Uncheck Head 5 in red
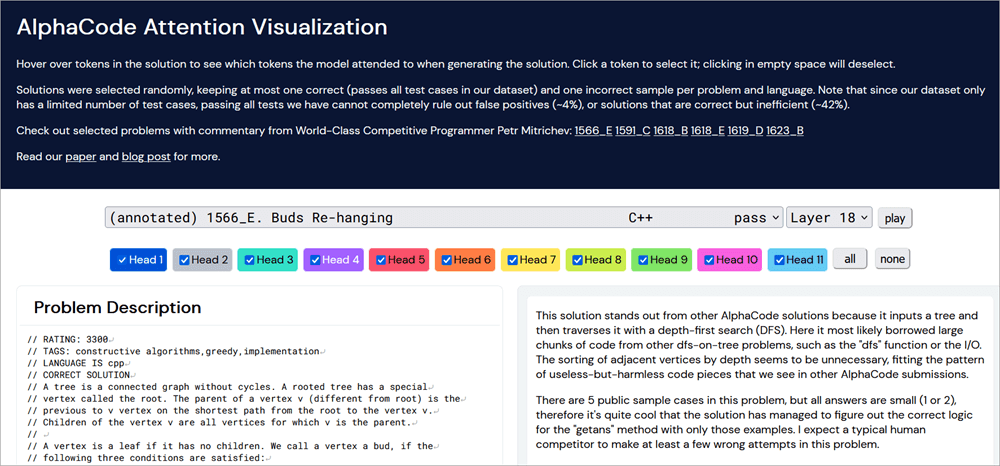The image size is (1000, 466). tap(381, 260)
